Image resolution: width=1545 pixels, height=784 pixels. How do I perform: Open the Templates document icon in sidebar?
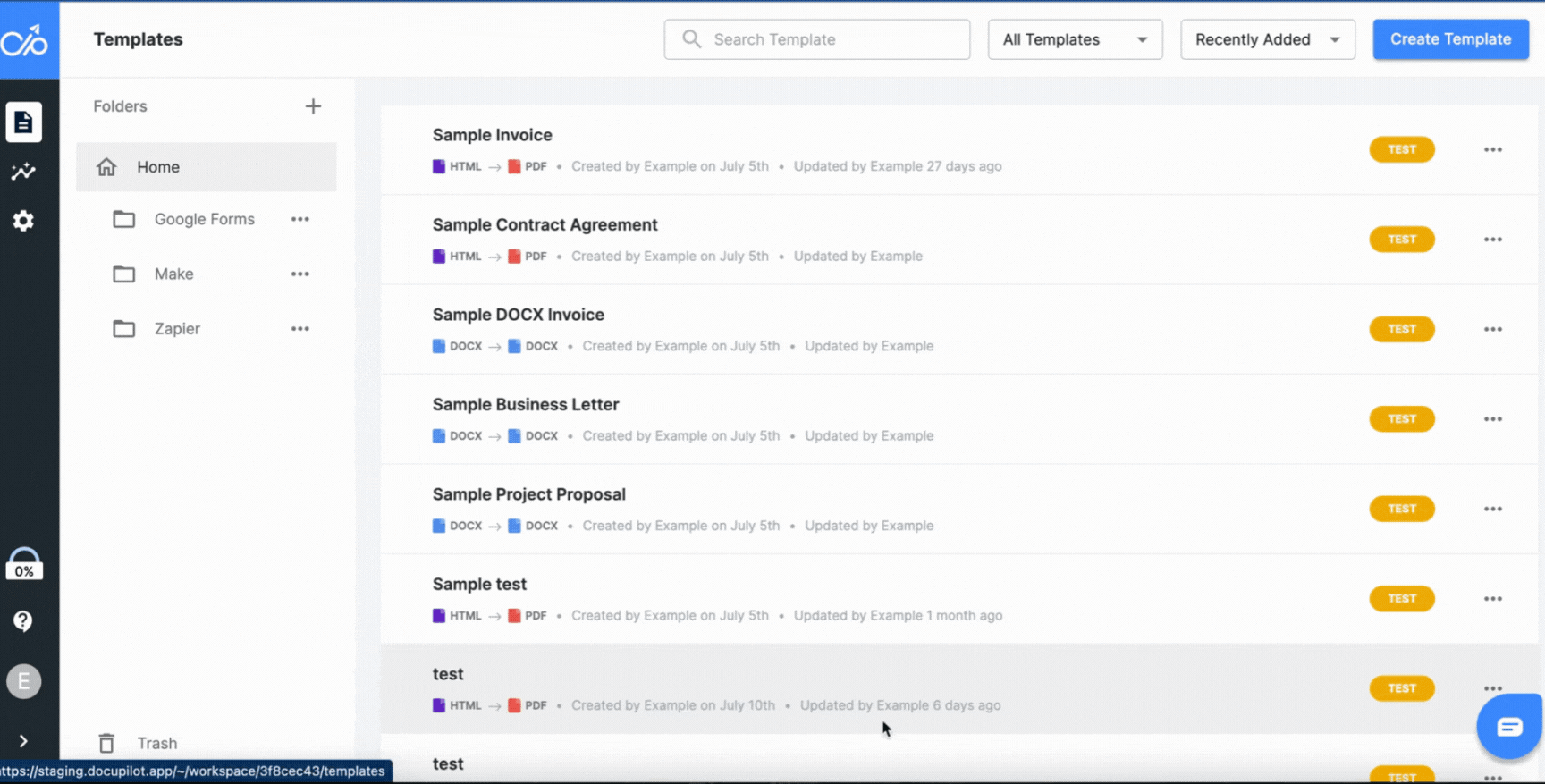24,122
